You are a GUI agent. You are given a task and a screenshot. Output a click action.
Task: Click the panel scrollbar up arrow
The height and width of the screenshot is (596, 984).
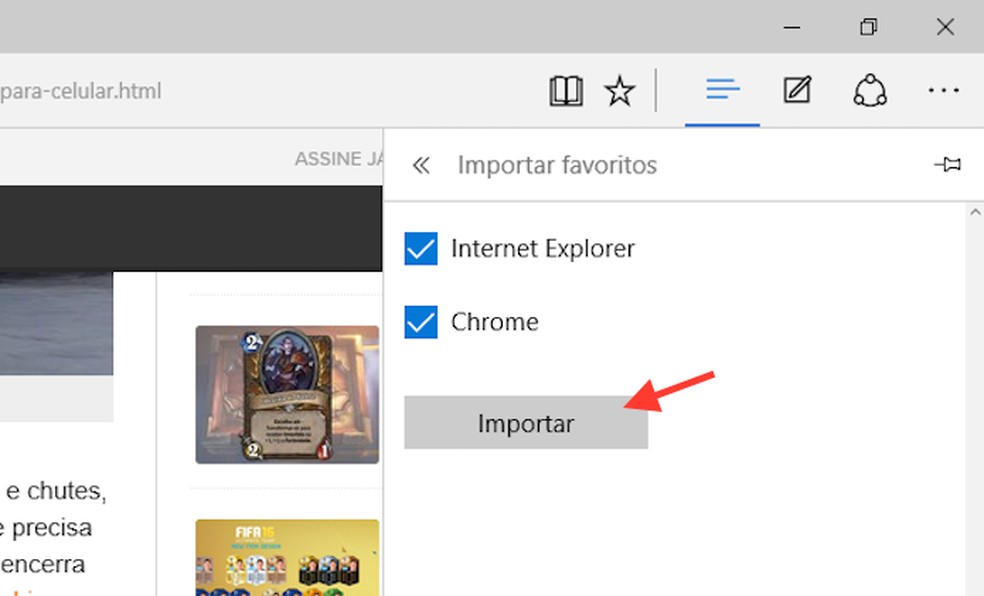coord(975,211)
